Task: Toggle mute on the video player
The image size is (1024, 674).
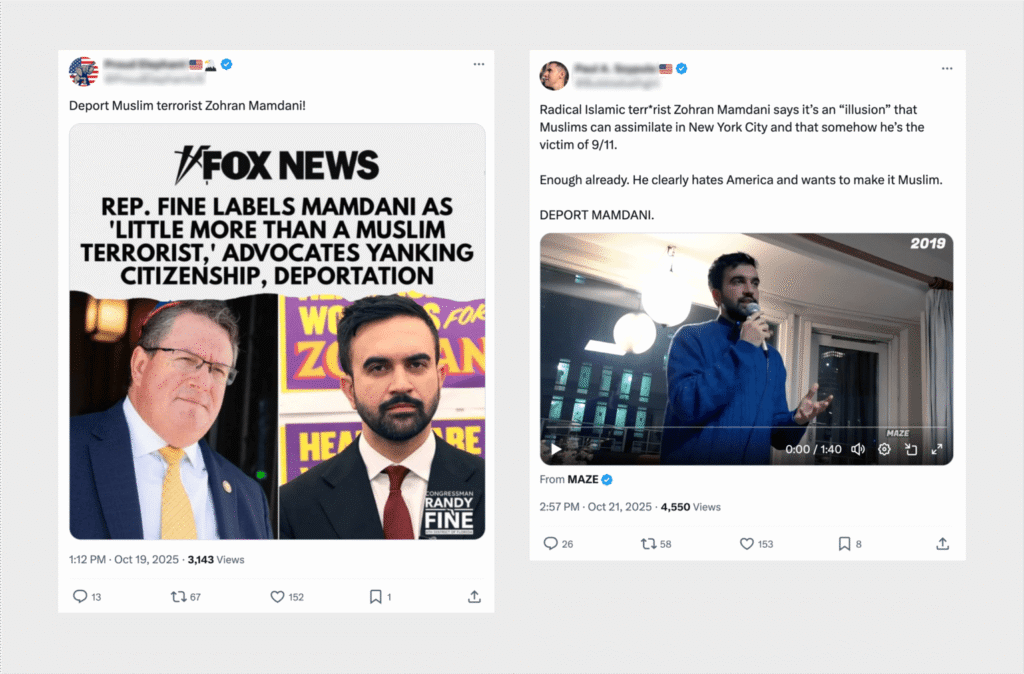Action: [857, 449]
